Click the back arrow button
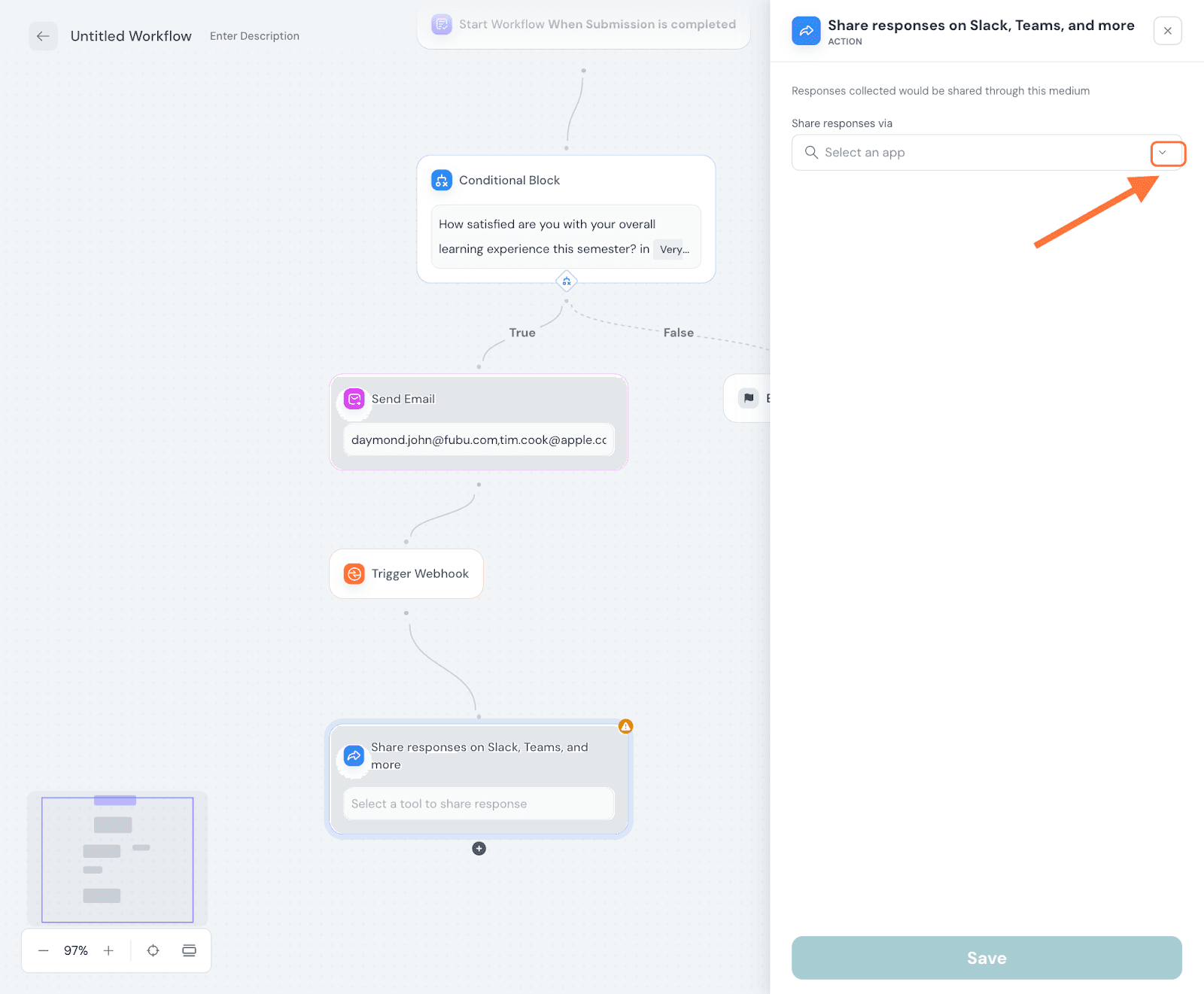The image size is (1204, 994). click(x=43, y=36)
